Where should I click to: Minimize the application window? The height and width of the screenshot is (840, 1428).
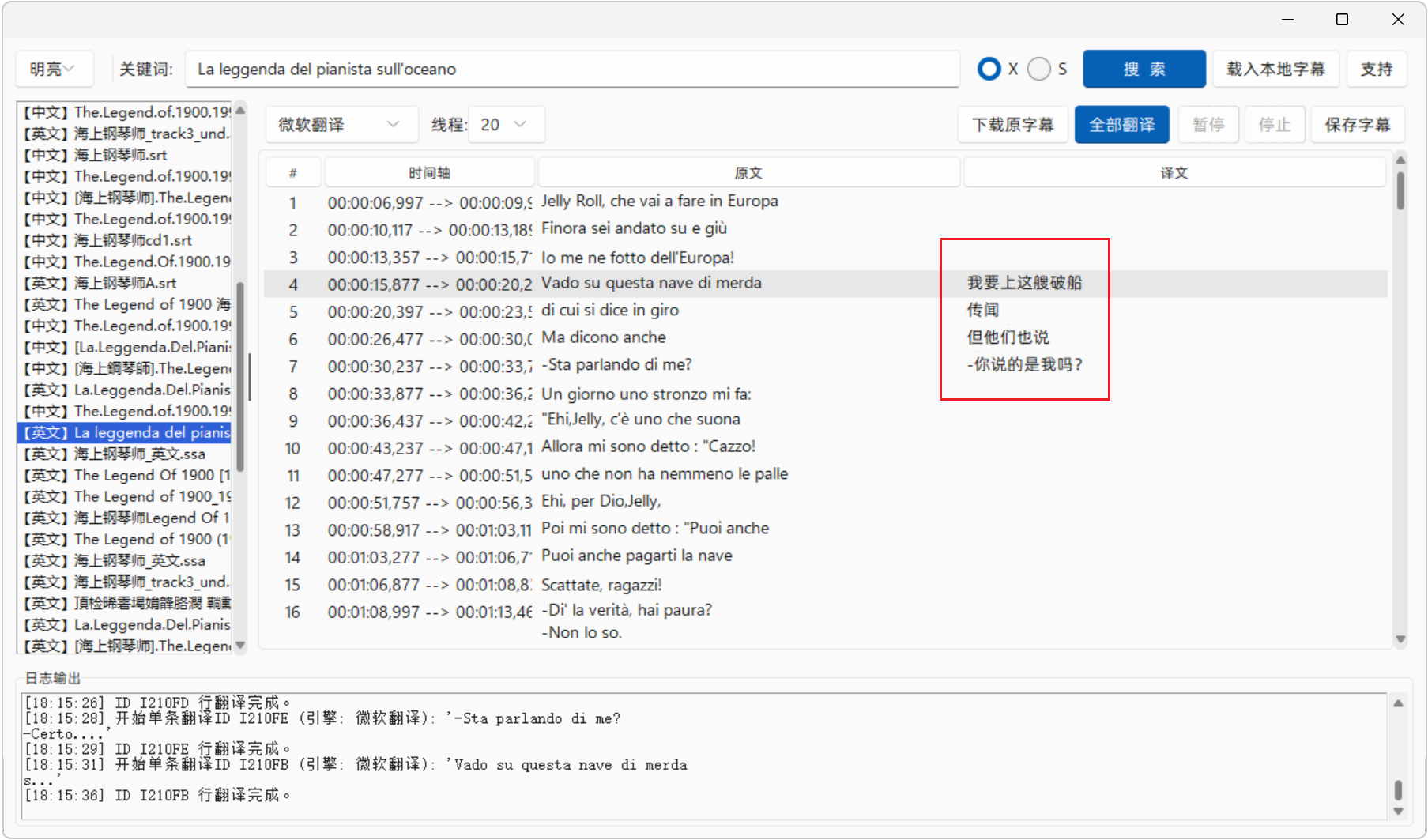1287,19
